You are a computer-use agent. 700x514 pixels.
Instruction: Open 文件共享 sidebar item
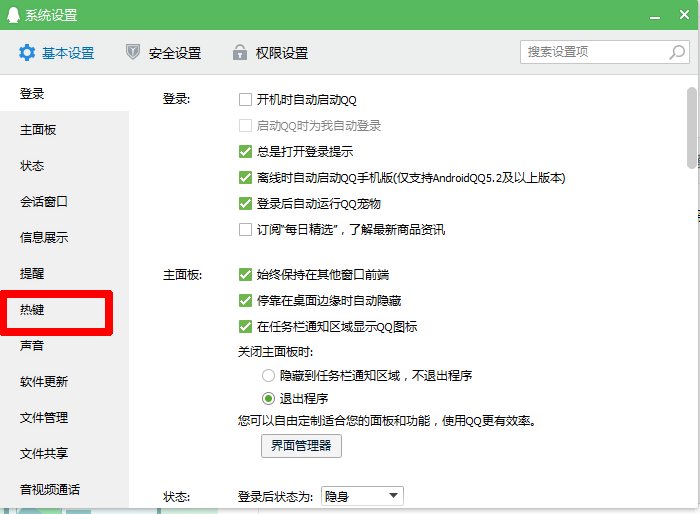pos(64,454)
